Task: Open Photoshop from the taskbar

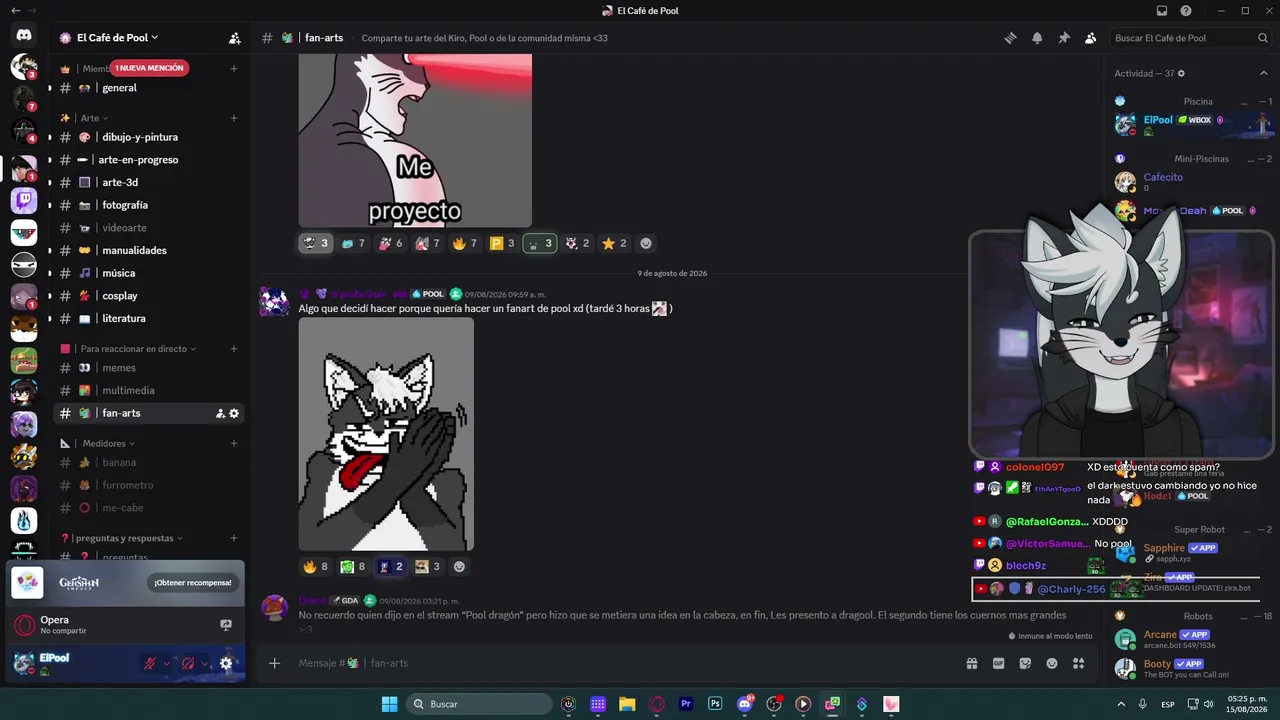Action: [715, 704]
